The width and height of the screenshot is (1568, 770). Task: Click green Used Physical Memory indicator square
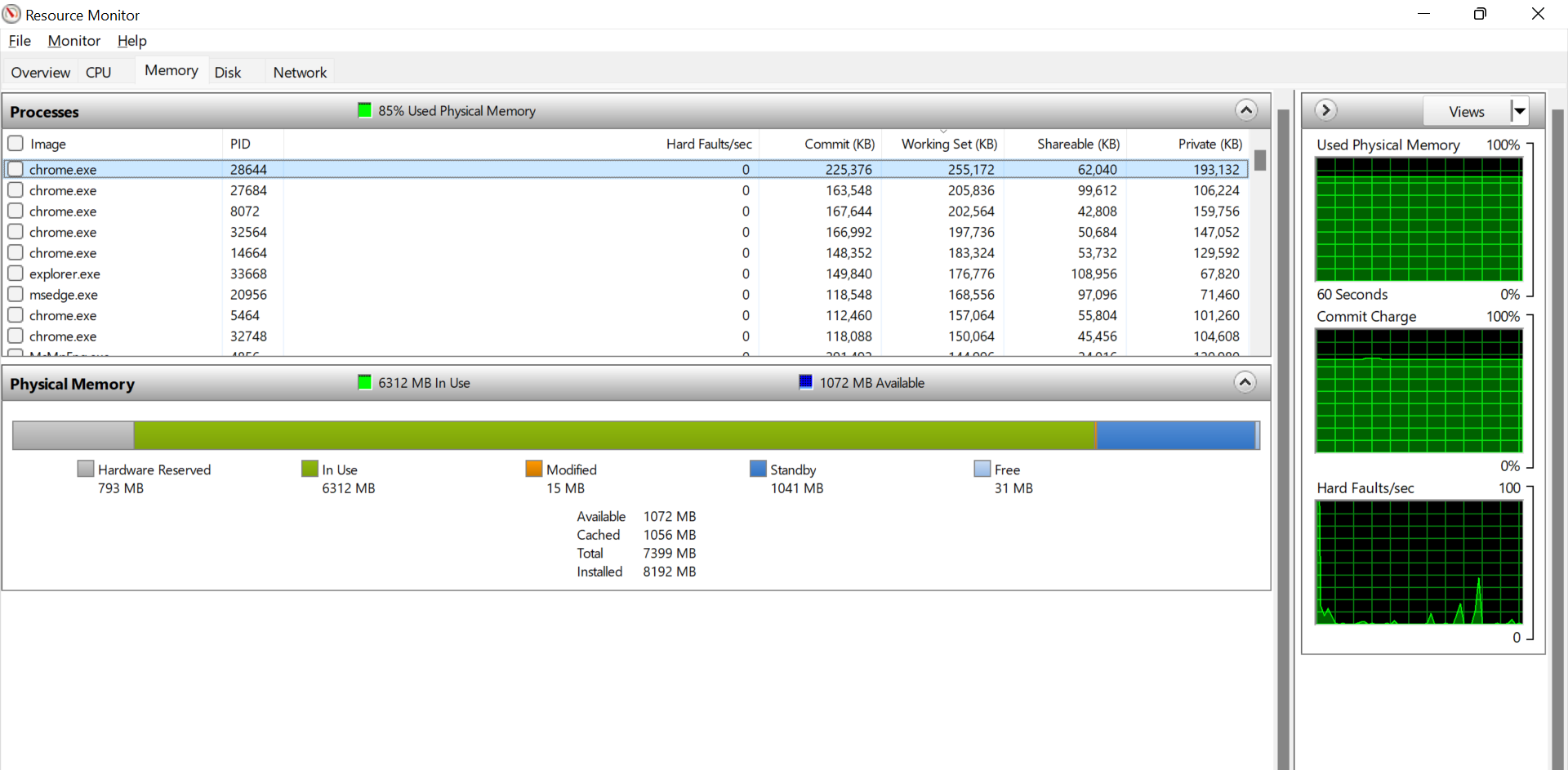pos(365,110)
